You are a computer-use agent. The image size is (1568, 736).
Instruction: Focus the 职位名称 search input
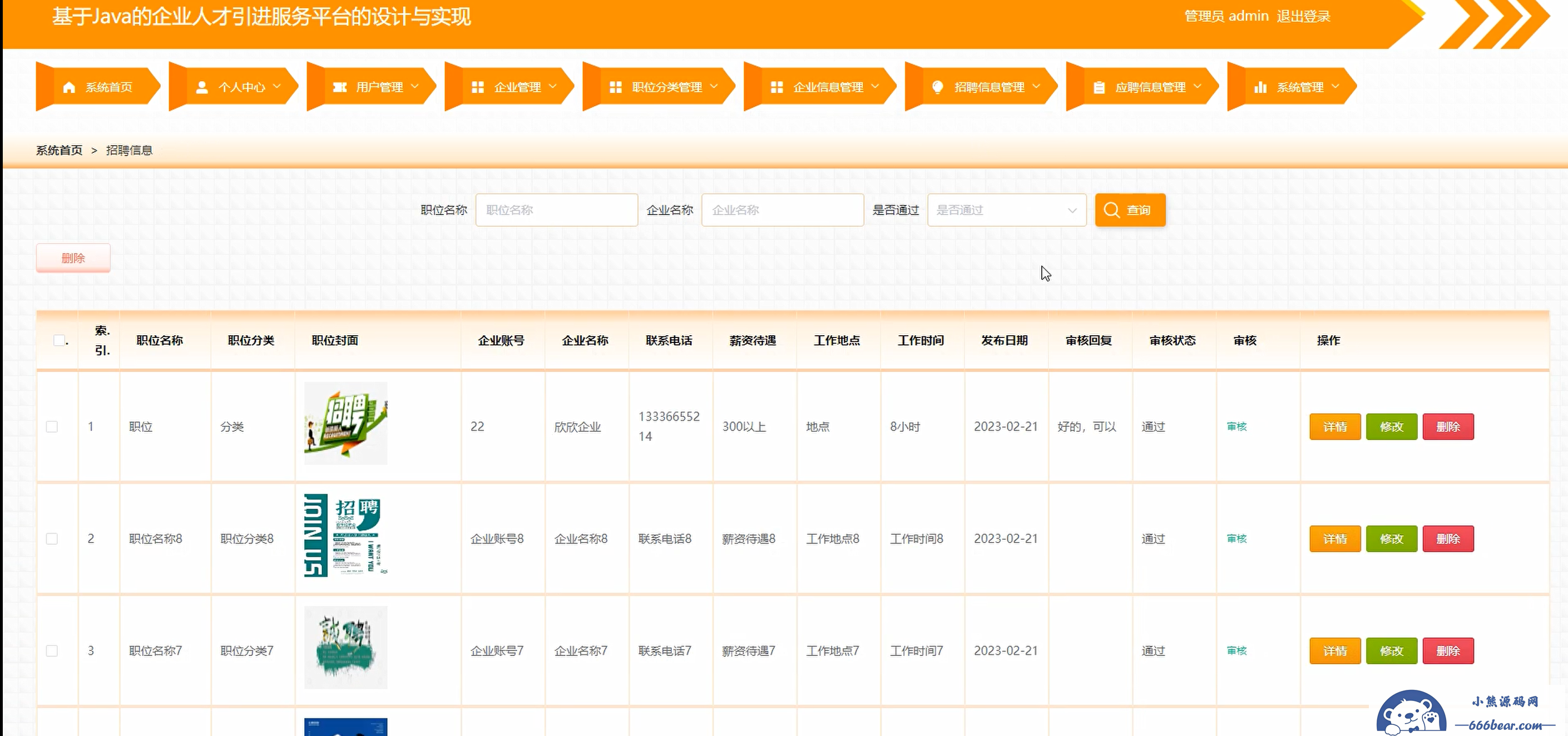point(556,210)
